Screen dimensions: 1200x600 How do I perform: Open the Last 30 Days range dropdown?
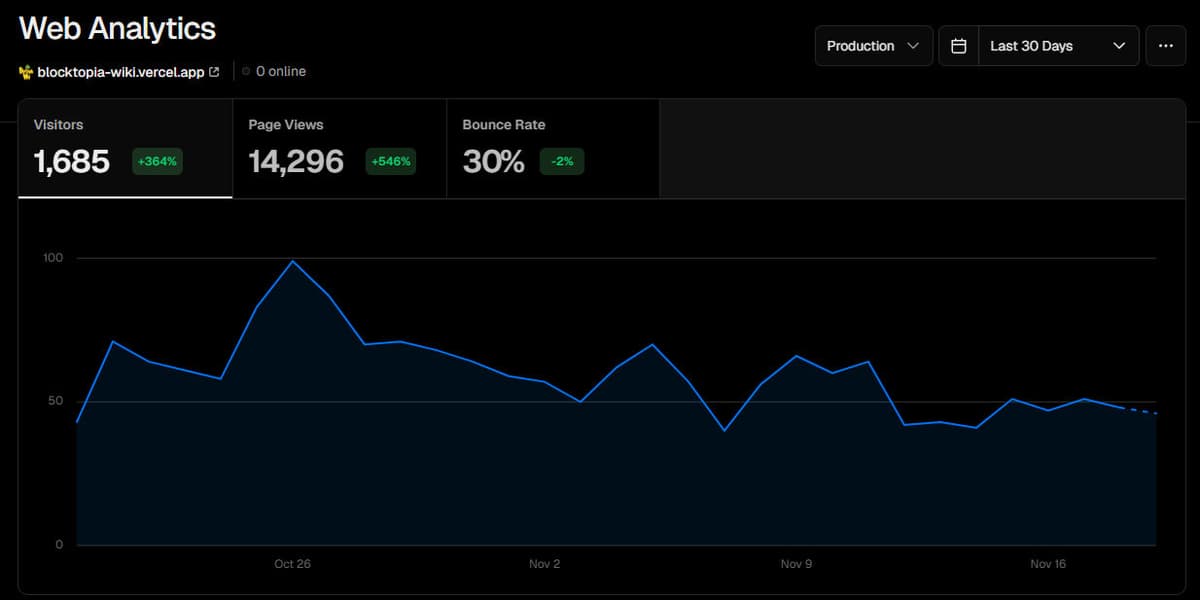(x=1059, y=46)
